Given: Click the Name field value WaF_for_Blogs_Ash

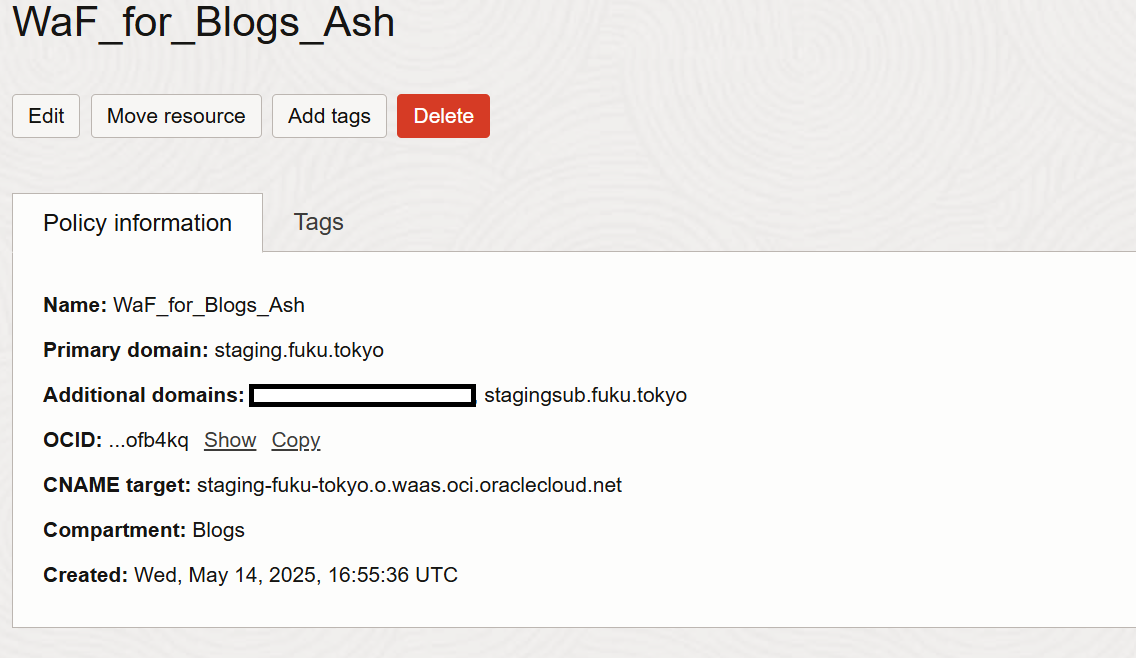Looking at the screenshot, I should pyautogui.click(x=209, y=305).
